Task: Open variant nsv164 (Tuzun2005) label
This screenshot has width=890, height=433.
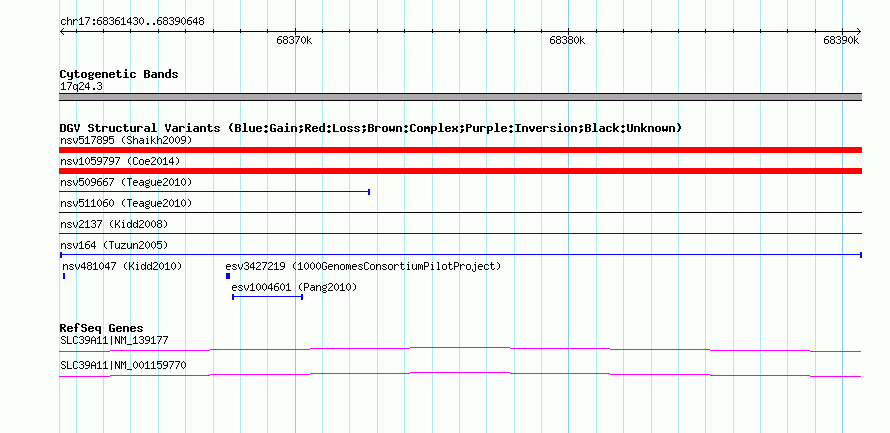Action: point(114,245)
